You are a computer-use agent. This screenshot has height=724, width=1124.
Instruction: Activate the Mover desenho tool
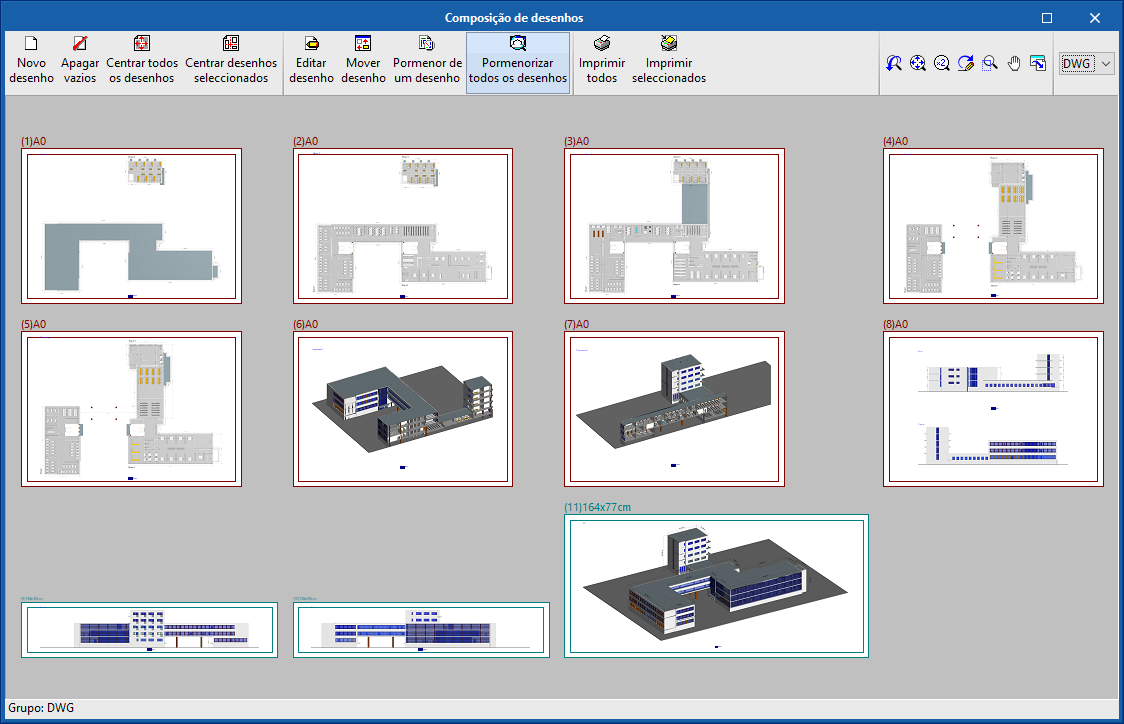pyautogui.click(x=363, y=62)
